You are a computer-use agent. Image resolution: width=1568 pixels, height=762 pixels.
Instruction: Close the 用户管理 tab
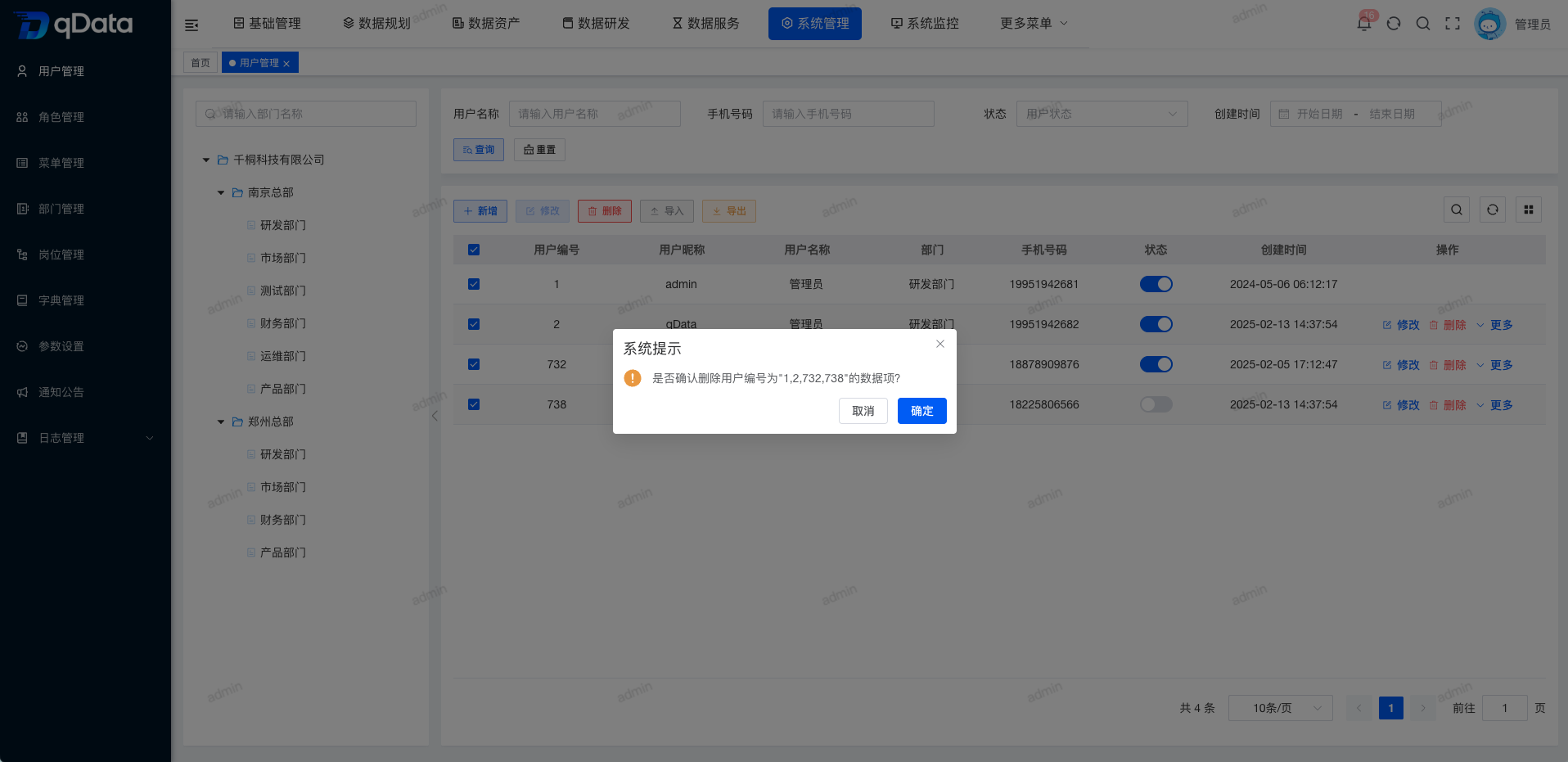click(286, 64)
